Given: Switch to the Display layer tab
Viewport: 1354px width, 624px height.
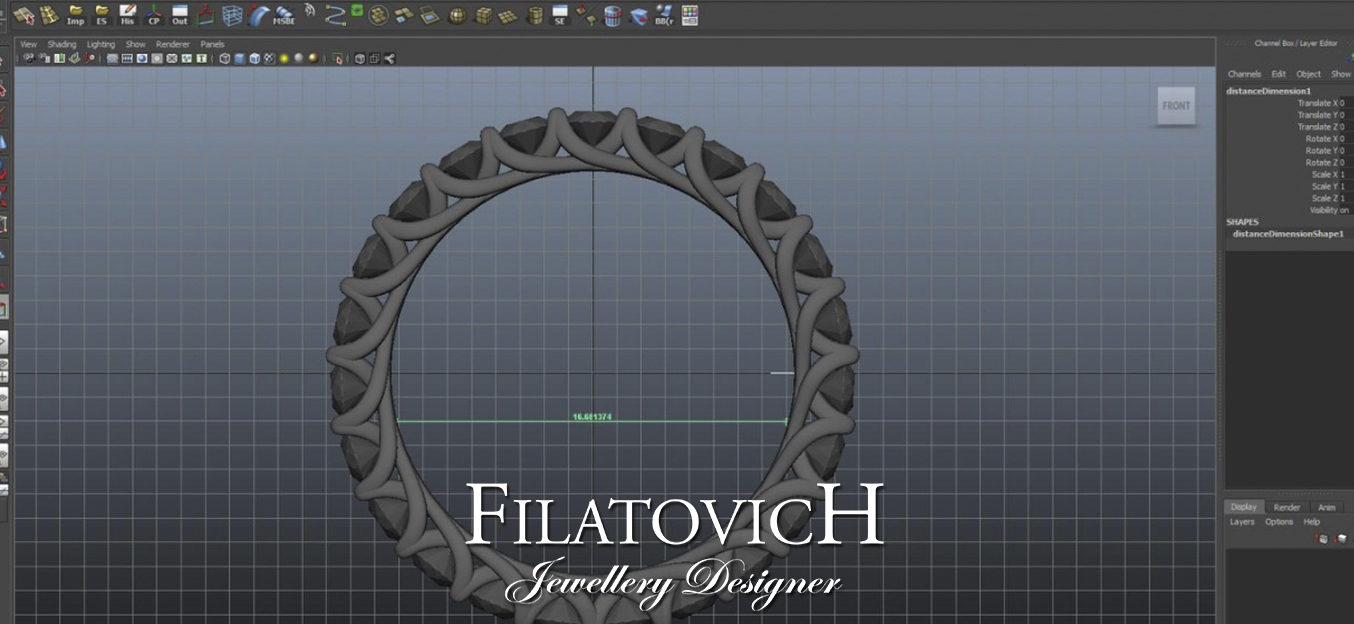Looking at the screenshot, I should pyautogui.click(x=1244, y=507).
